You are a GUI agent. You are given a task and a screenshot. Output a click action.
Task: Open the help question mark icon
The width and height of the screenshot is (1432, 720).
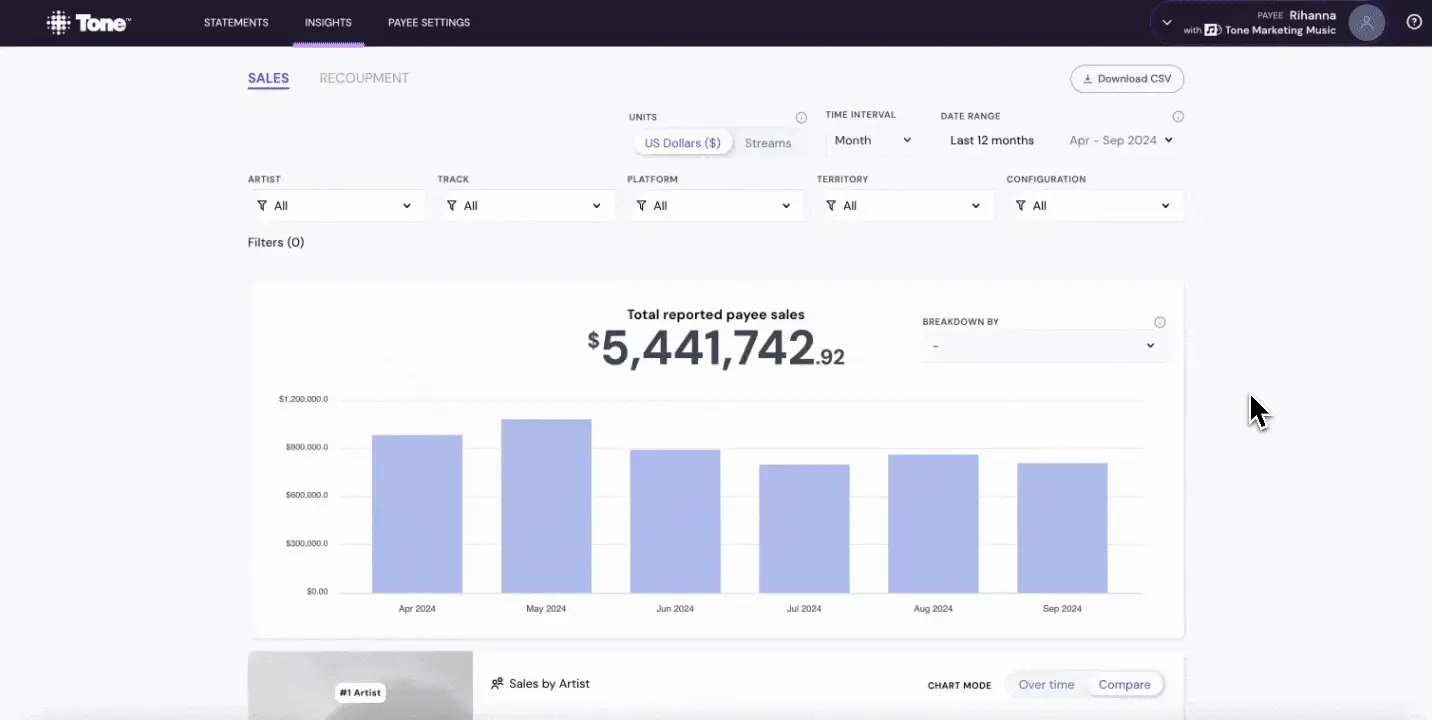[1414, 22]
